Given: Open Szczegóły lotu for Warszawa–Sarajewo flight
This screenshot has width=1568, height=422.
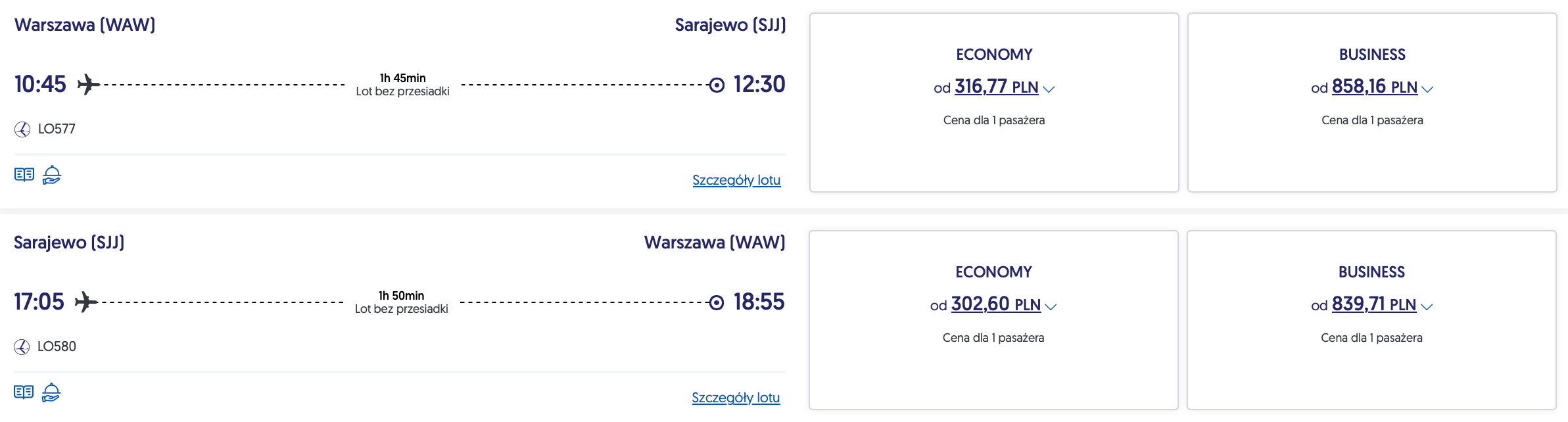Looking at the screenshot, I should (x=736, y=180).
